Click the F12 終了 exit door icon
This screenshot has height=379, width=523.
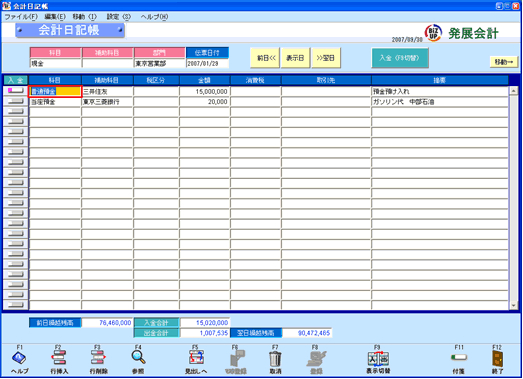click(497, 359)
